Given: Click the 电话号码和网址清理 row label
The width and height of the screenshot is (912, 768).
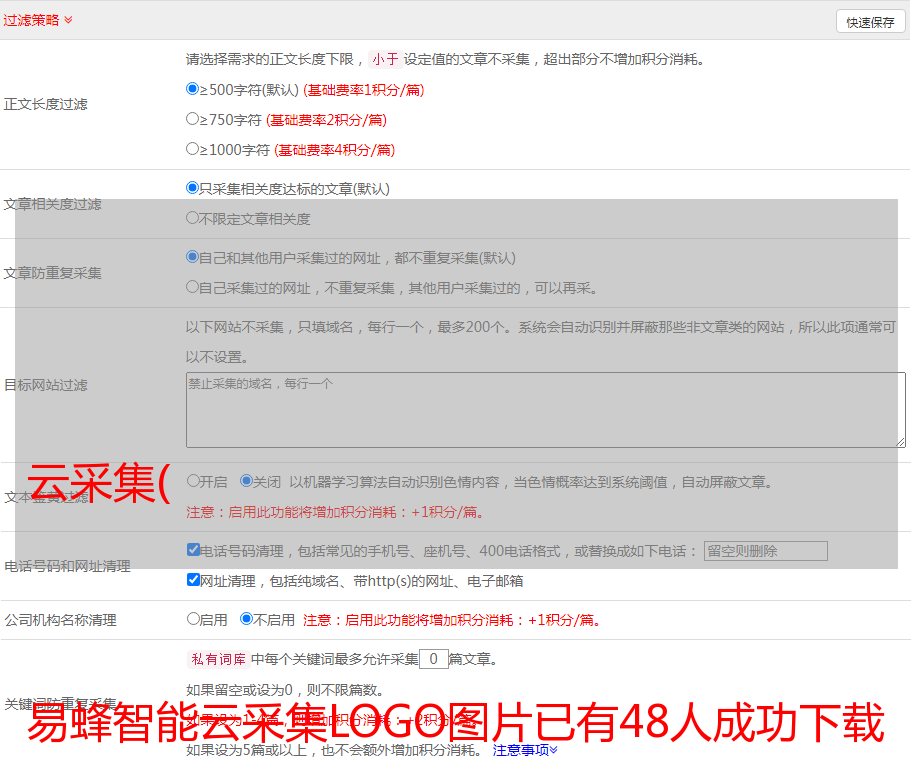Looking at the screenshot, I should (x=67, y=566).
